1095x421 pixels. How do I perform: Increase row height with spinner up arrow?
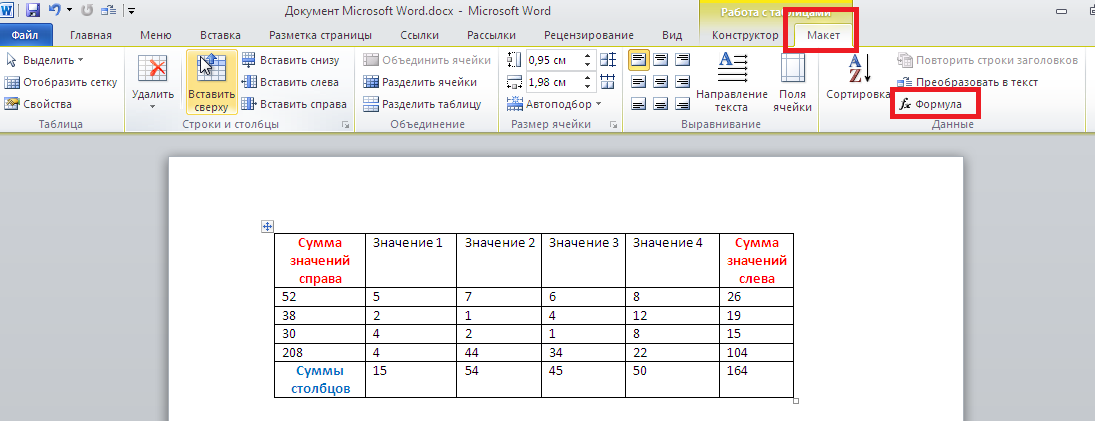(x=587, y=55)
